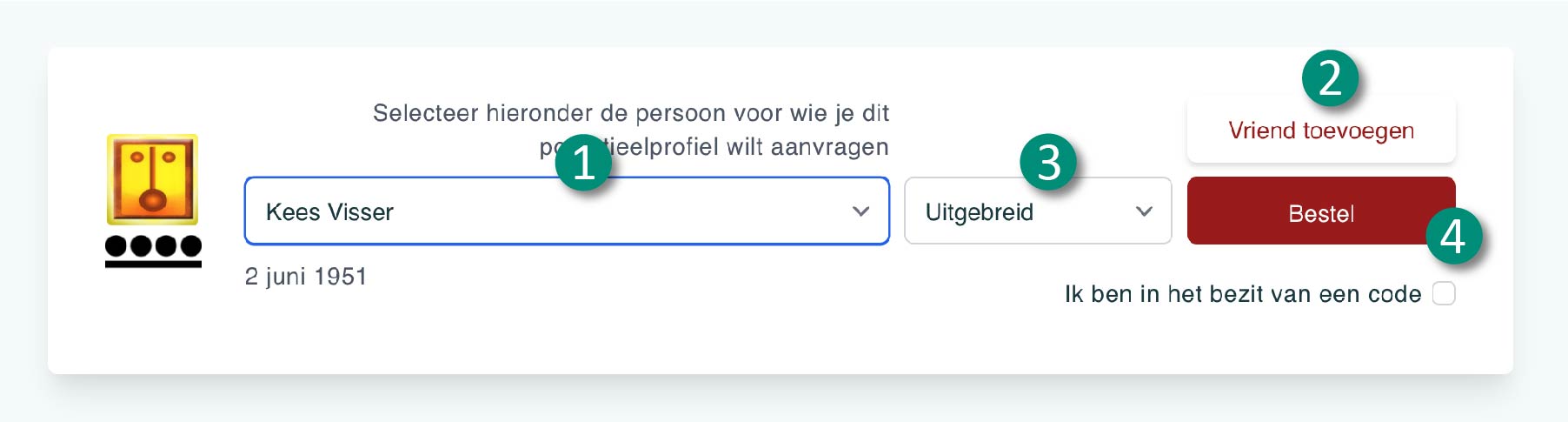Click the green number 4 badge
This screenshot has height=422, width=1568.
[x=1452, y=236]
